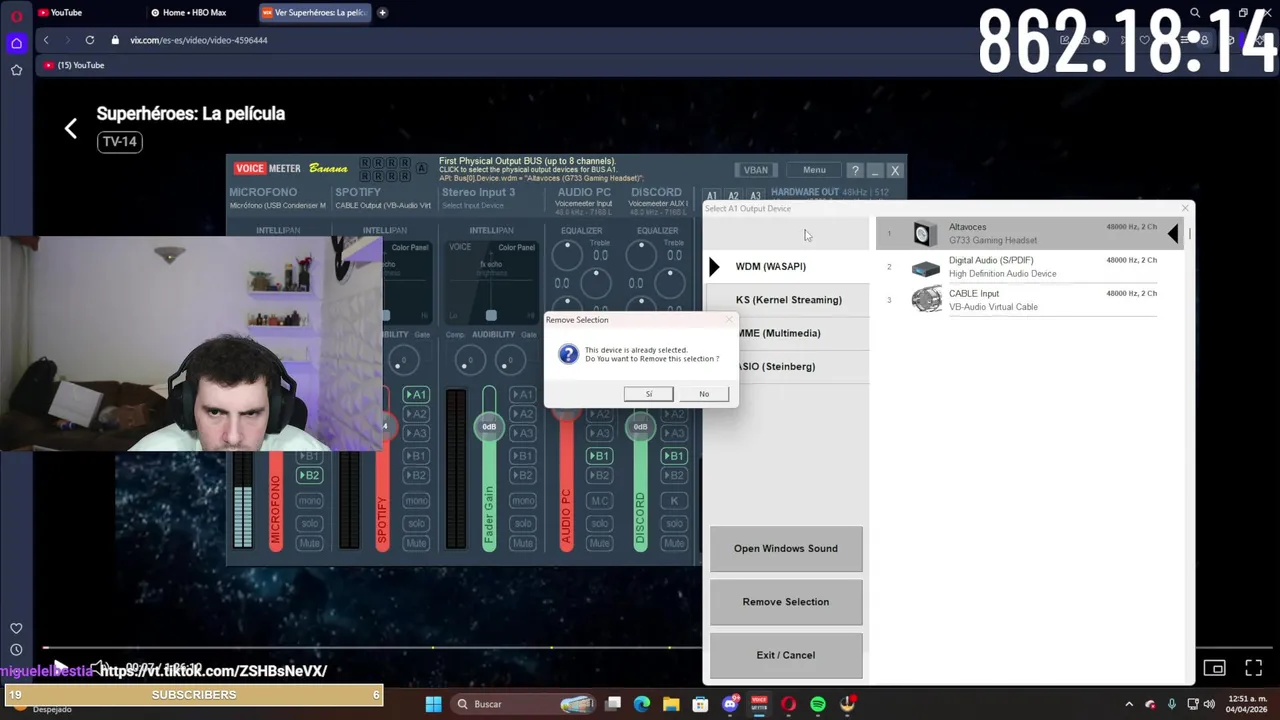The height and width of the screenshot is (720, 1280).
Task: Click the Remove Selection button in the device panel
Action: pos(786,602)
